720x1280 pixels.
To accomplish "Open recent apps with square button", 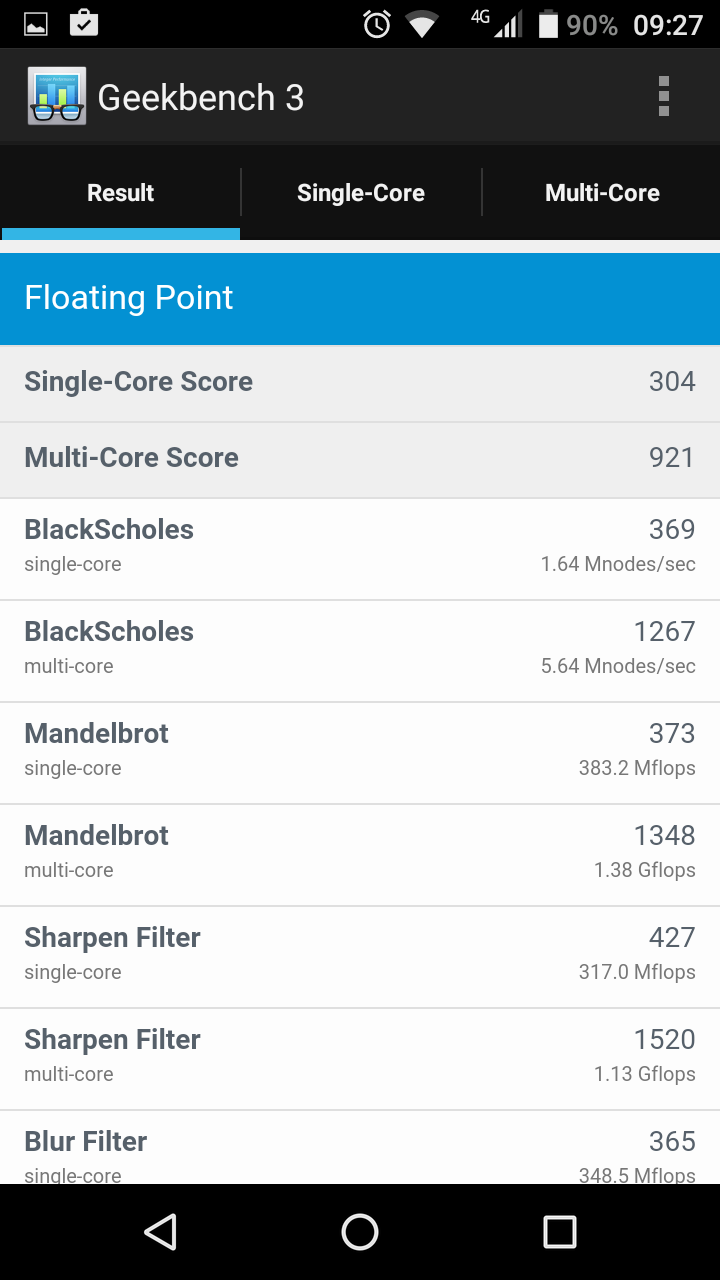I will pos(559,1232).
